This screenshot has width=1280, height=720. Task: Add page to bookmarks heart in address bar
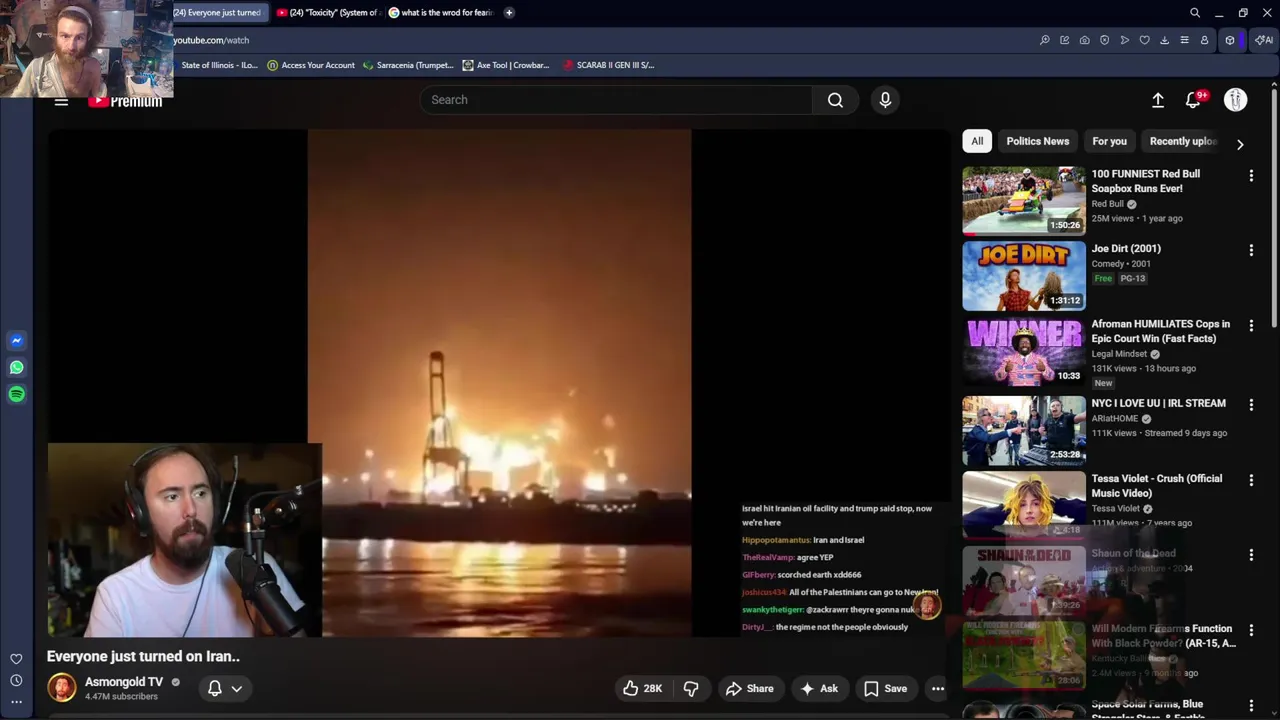[x=1145, y=40]
